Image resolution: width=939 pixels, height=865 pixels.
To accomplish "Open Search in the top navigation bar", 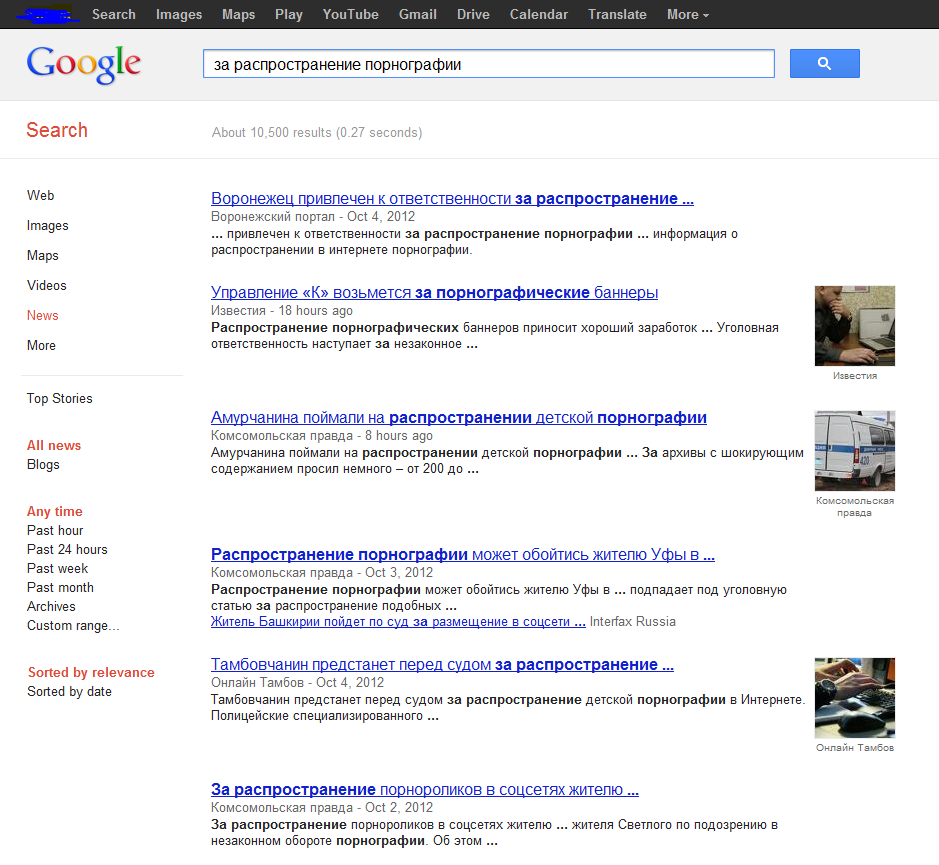I will 114,14.
